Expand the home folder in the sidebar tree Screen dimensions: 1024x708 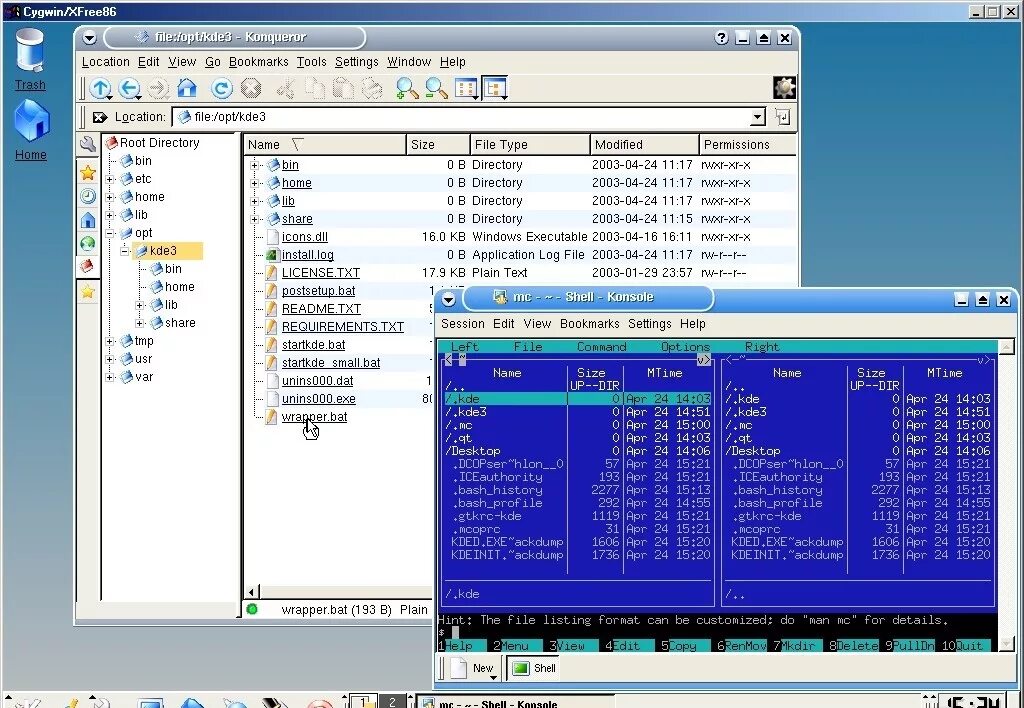pyautogui.click(x=110, y=197)
